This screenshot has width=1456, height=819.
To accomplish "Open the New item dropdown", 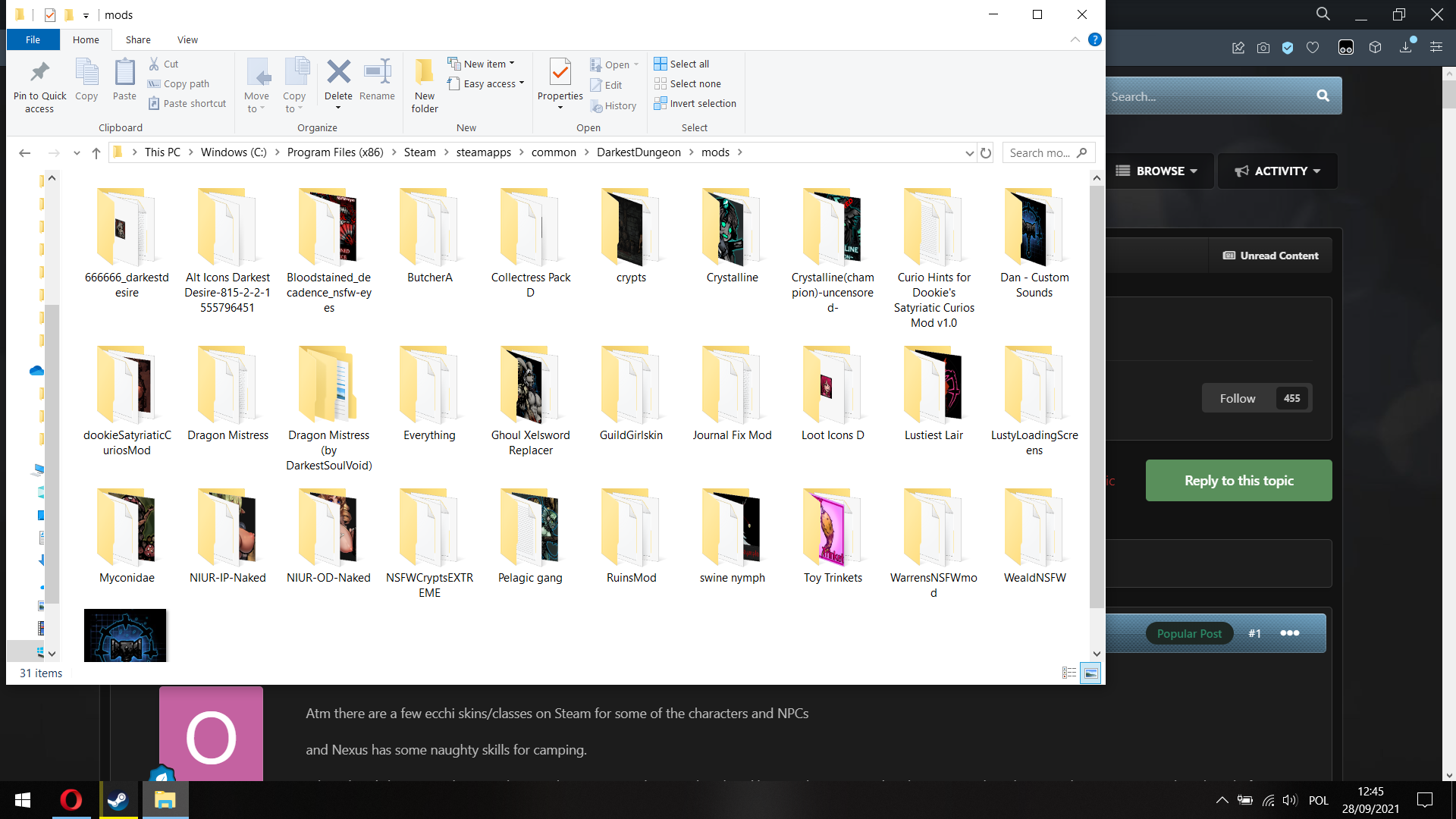I will (482, 64).
